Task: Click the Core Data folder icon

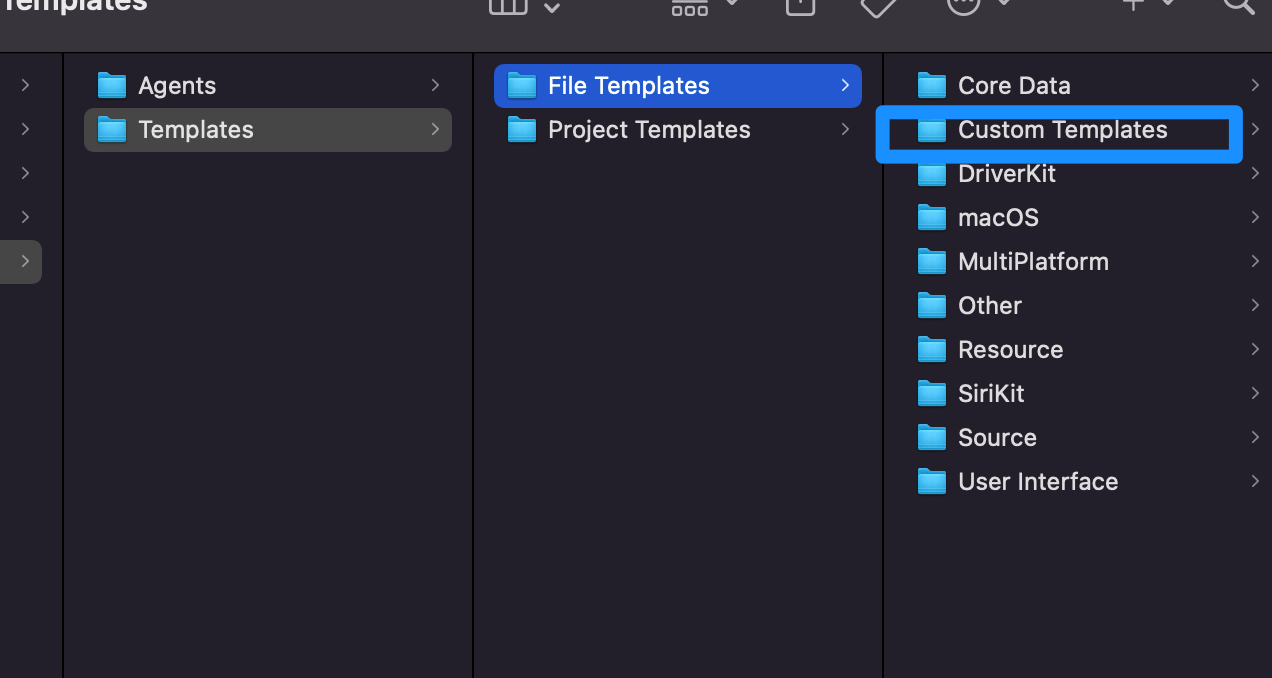Action: [x=932, y=86]
